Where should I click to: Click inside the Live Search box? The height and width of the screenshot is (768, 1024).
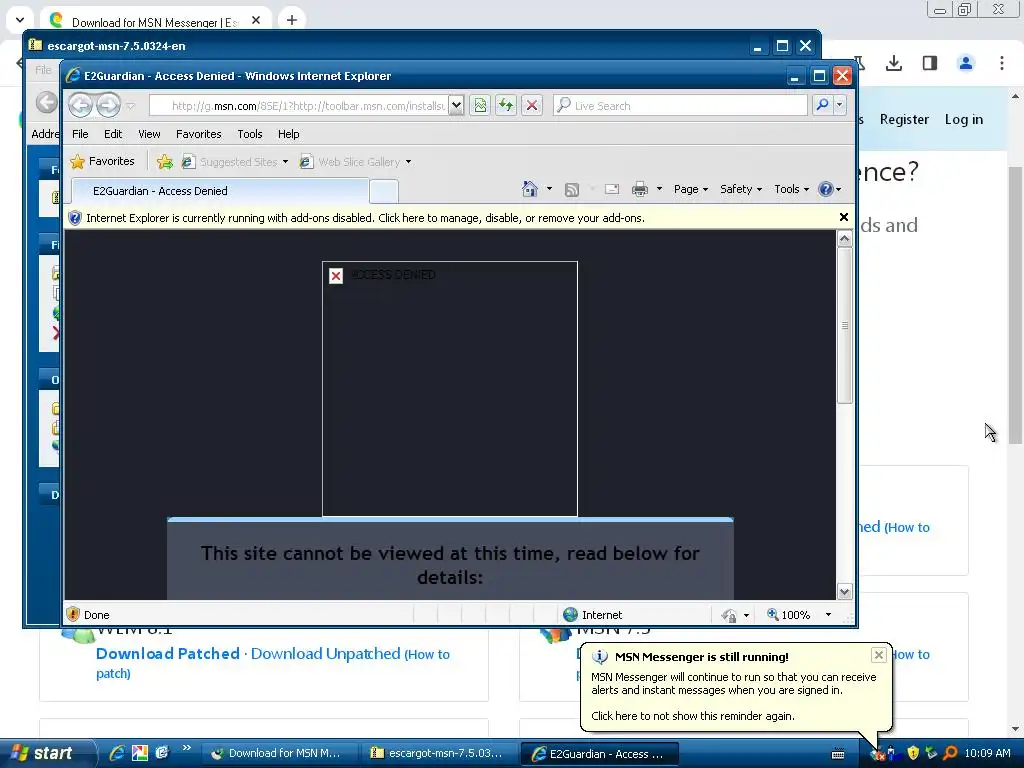point(680,106)
